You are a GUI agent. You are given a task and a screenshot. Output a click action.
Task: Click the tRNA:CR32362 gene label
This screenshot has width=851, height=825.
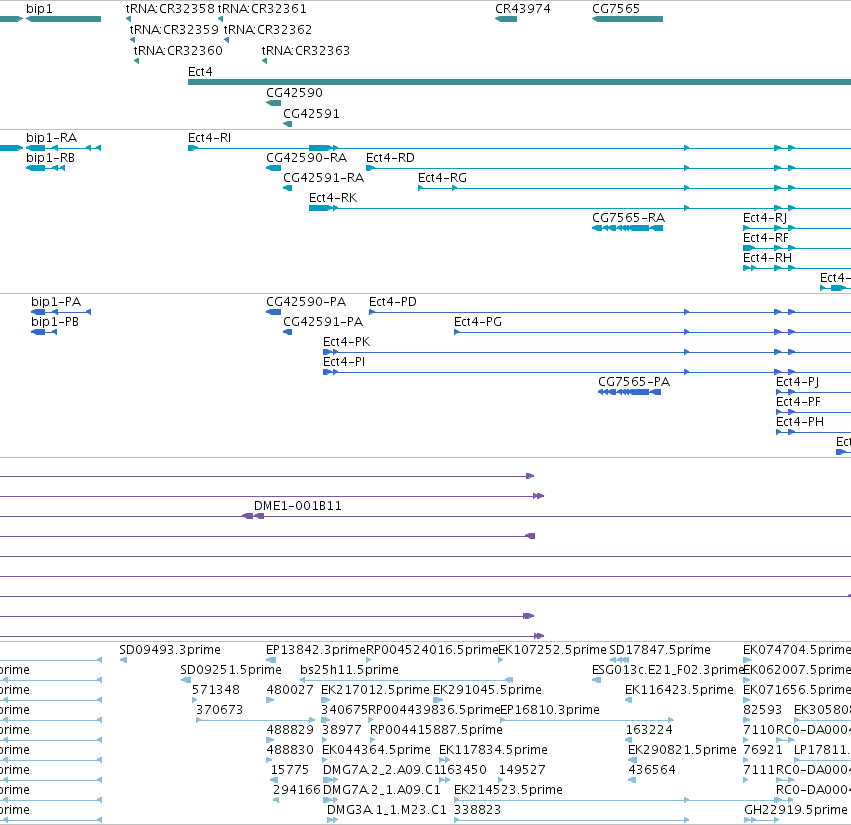click(x=268, y=29)
